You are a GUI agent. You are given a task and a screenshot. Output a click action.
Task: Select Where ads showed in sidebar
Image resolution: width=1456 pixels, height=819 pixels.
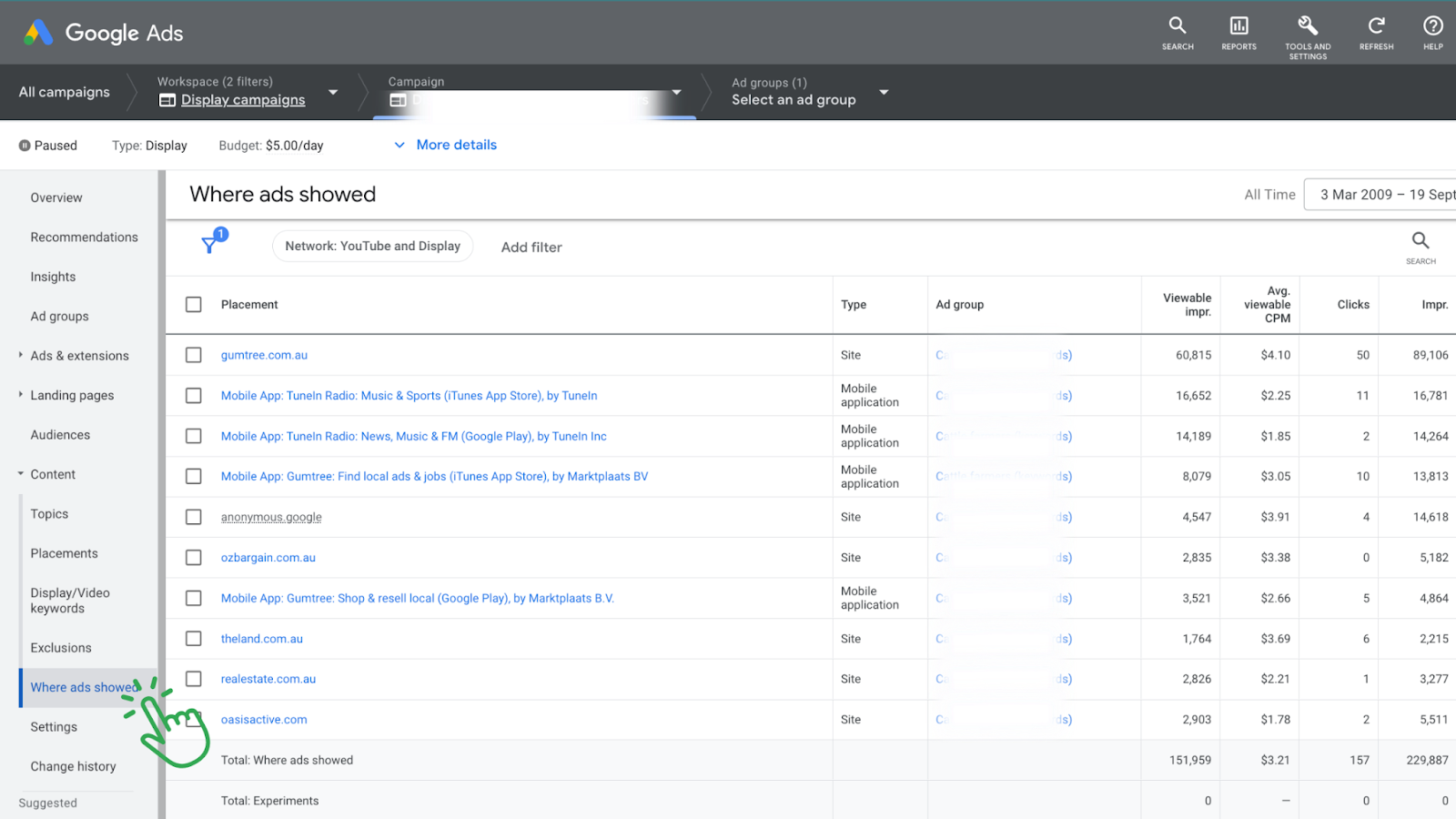[84, 687]
